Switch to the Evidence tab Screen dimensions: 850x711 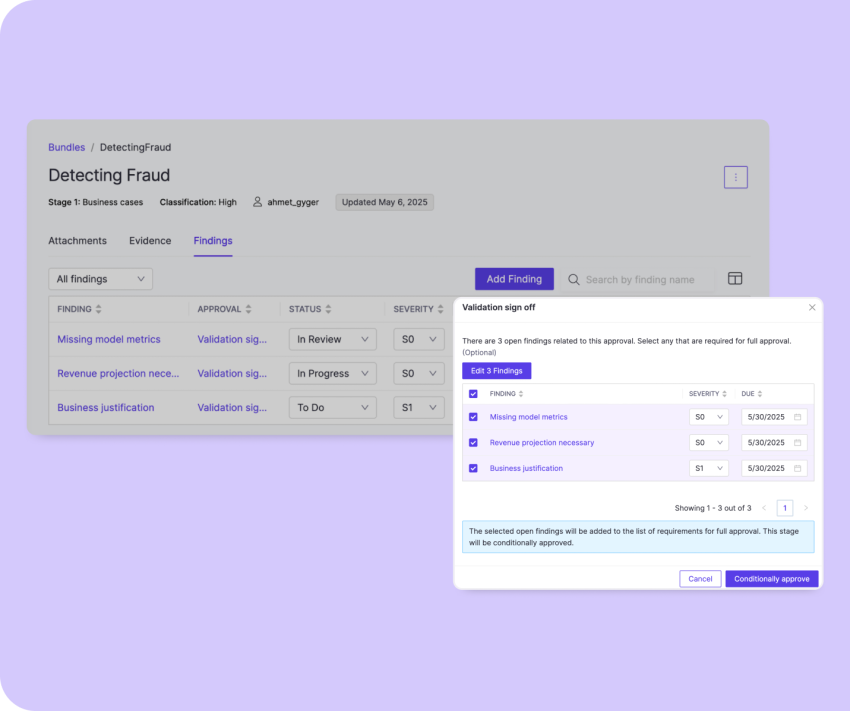coord(150,241)
